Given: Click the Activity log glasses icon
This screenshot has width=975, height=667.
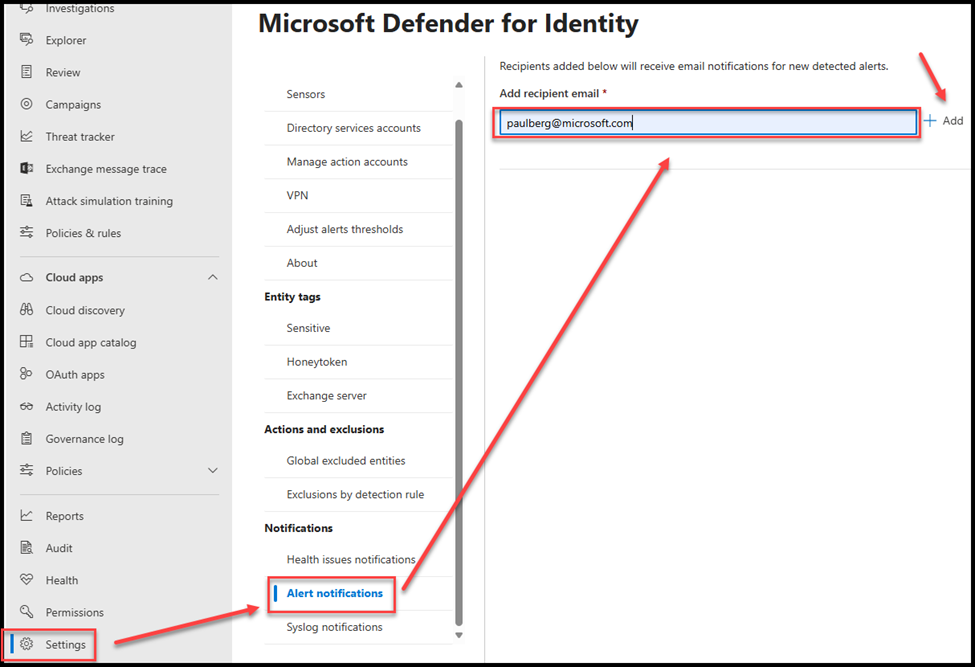Looking at the screenshot, I should (26, 407).
